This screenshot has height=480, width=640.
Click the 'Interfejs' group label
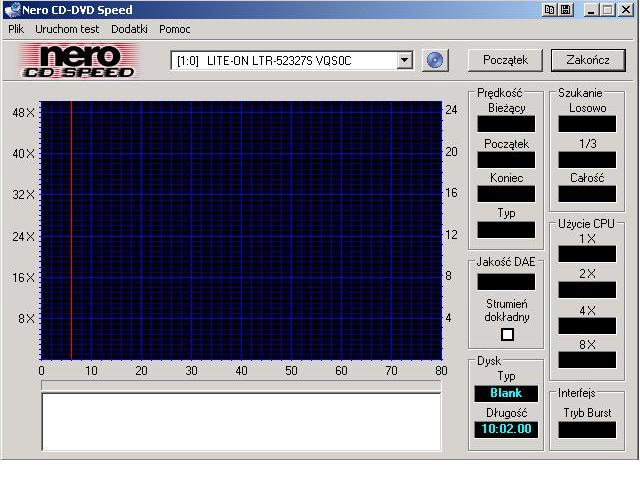coord(576,393)
